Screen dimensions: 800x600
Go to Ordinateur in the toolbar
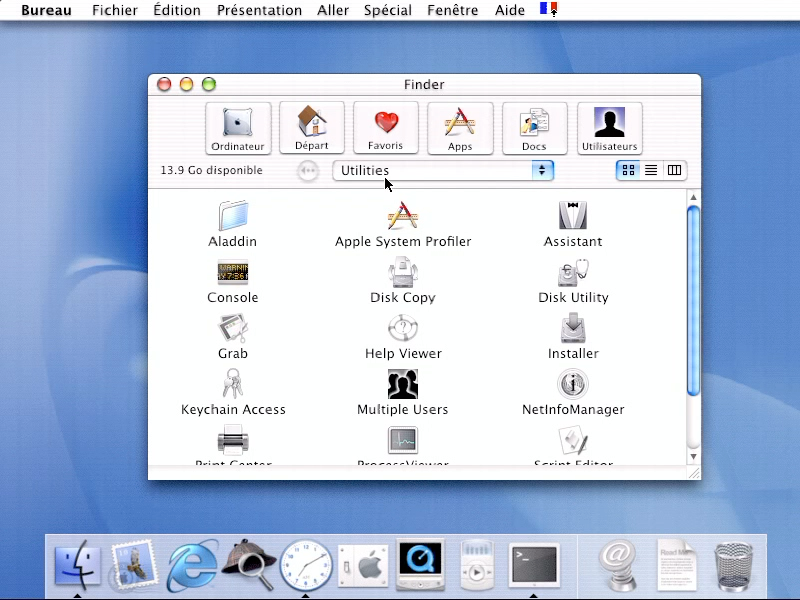click(238, 129)
